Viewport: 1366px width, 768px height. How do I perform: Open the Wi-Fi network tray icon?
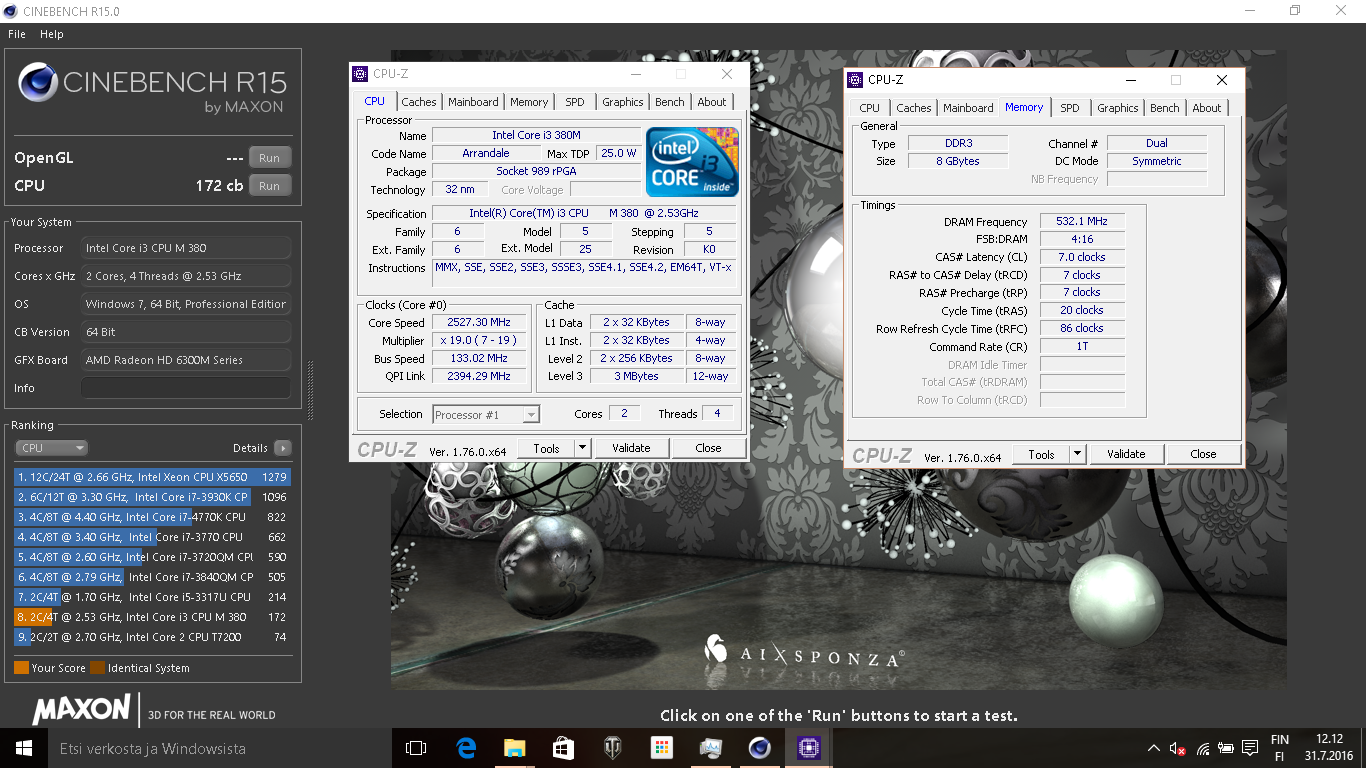click(x=1203, y=748)
